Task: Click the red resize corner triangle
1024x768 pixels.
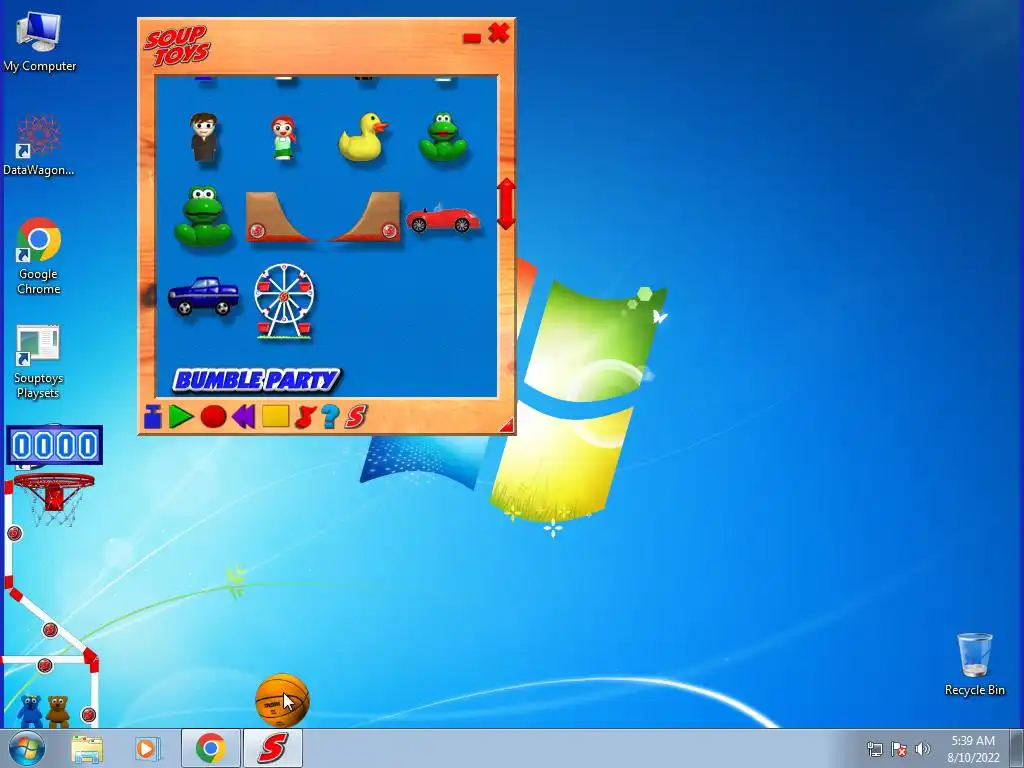Action: point(507,426)
